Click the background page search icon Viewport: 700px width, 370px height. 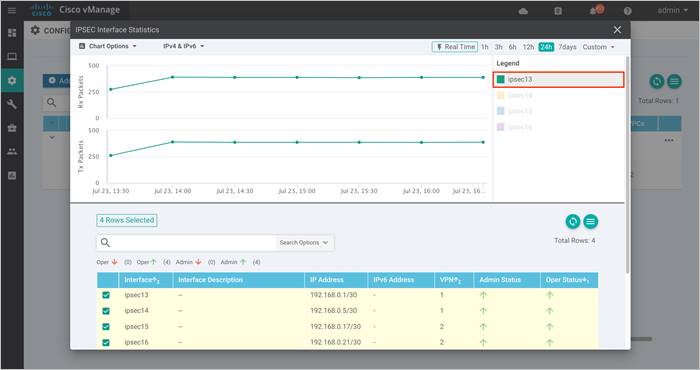[52, 103]
